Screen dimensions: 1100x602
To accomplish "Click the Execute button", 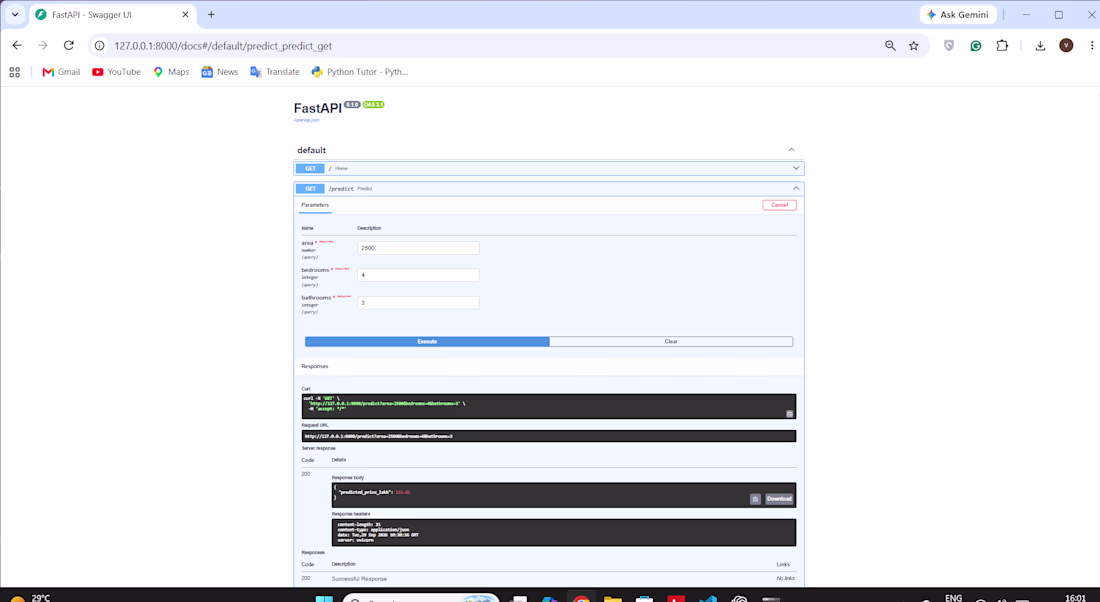I will pos(427,342).
